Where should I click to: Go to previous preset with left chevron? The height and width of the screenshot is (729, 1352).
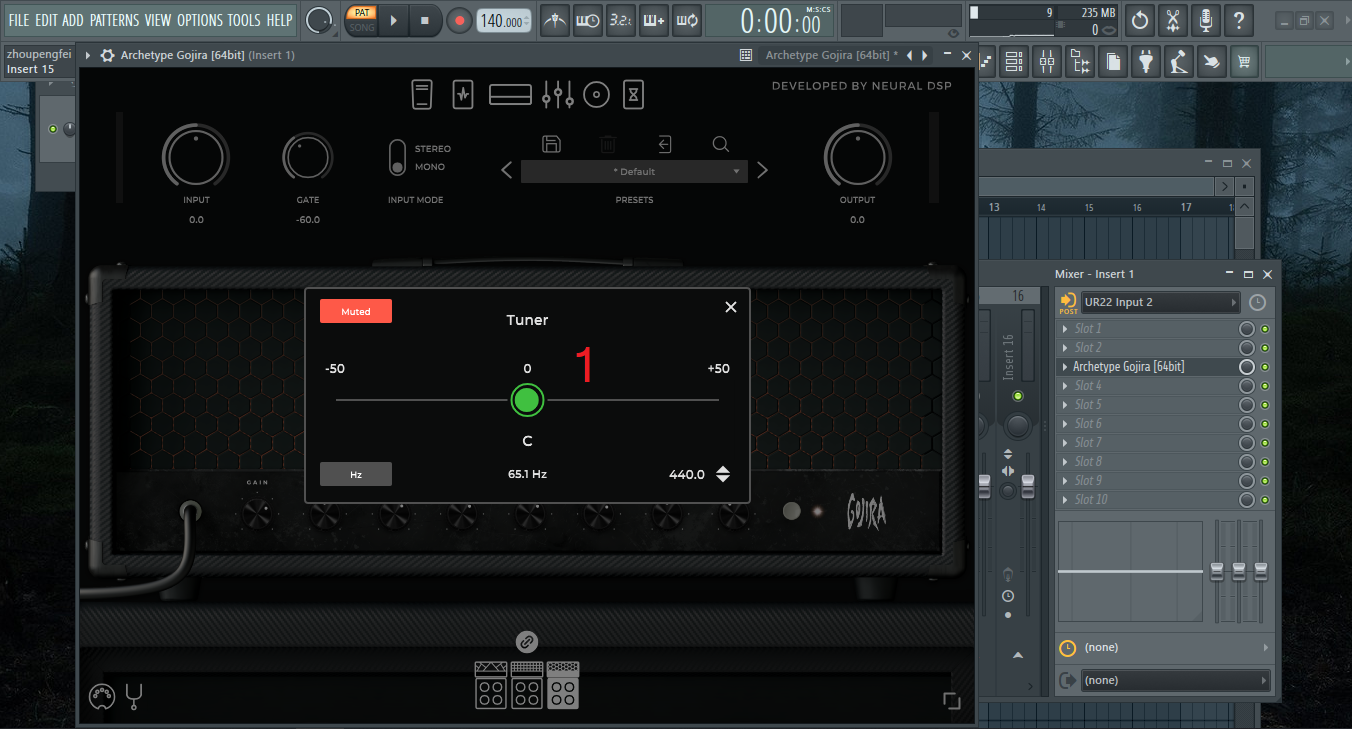(x=507, y=170)
